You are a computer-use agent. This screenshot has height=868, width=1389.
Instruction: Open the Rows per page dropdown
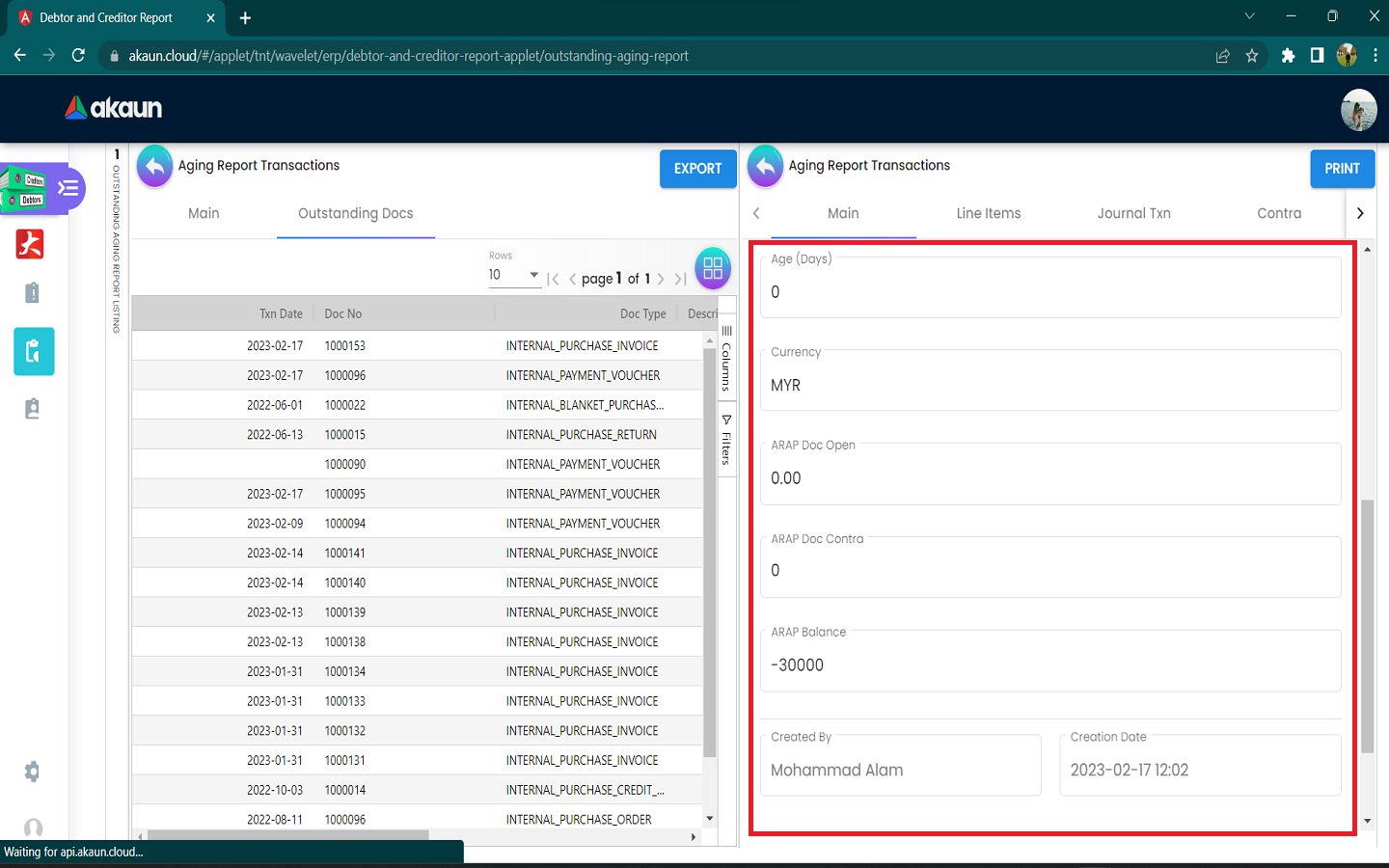pos(514,276)
